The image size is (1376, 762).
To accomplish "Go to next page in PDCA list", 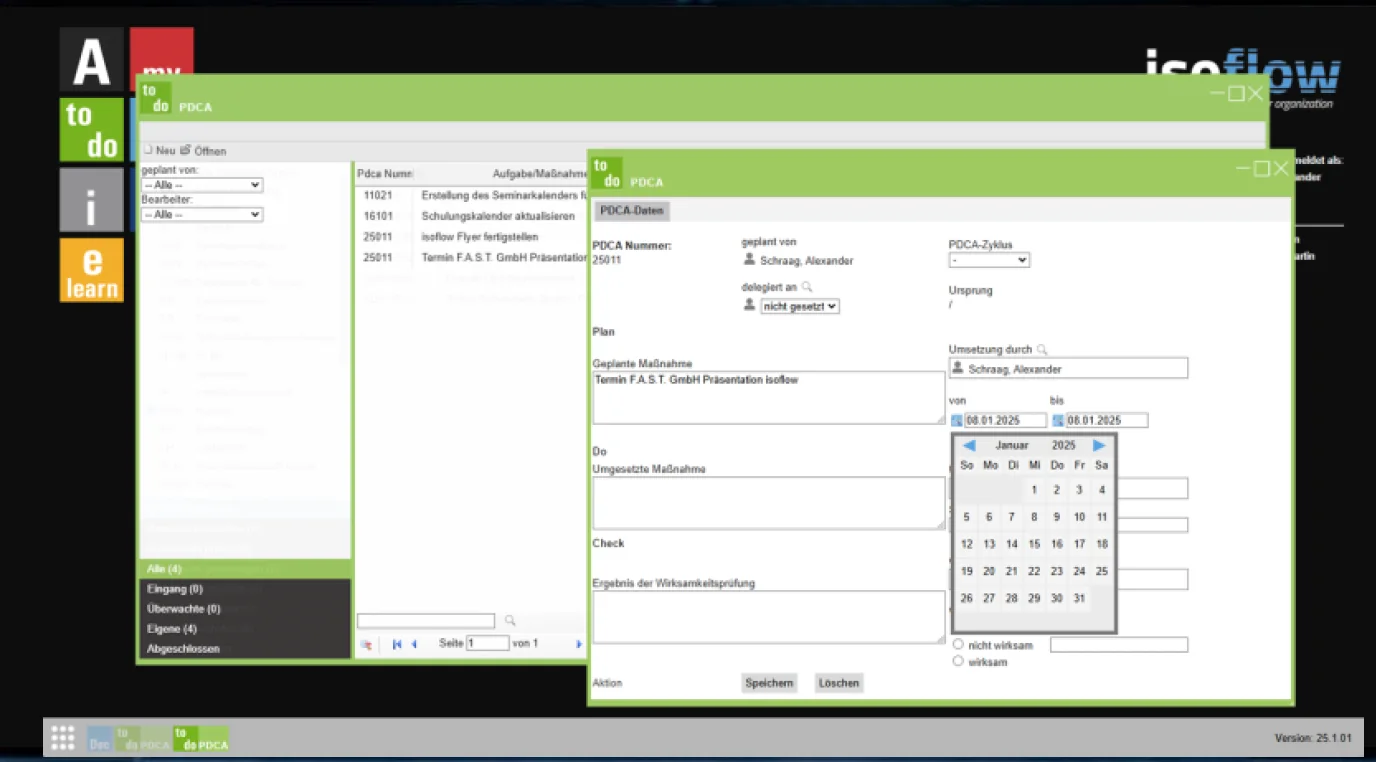I will click(x=579, y=644).
